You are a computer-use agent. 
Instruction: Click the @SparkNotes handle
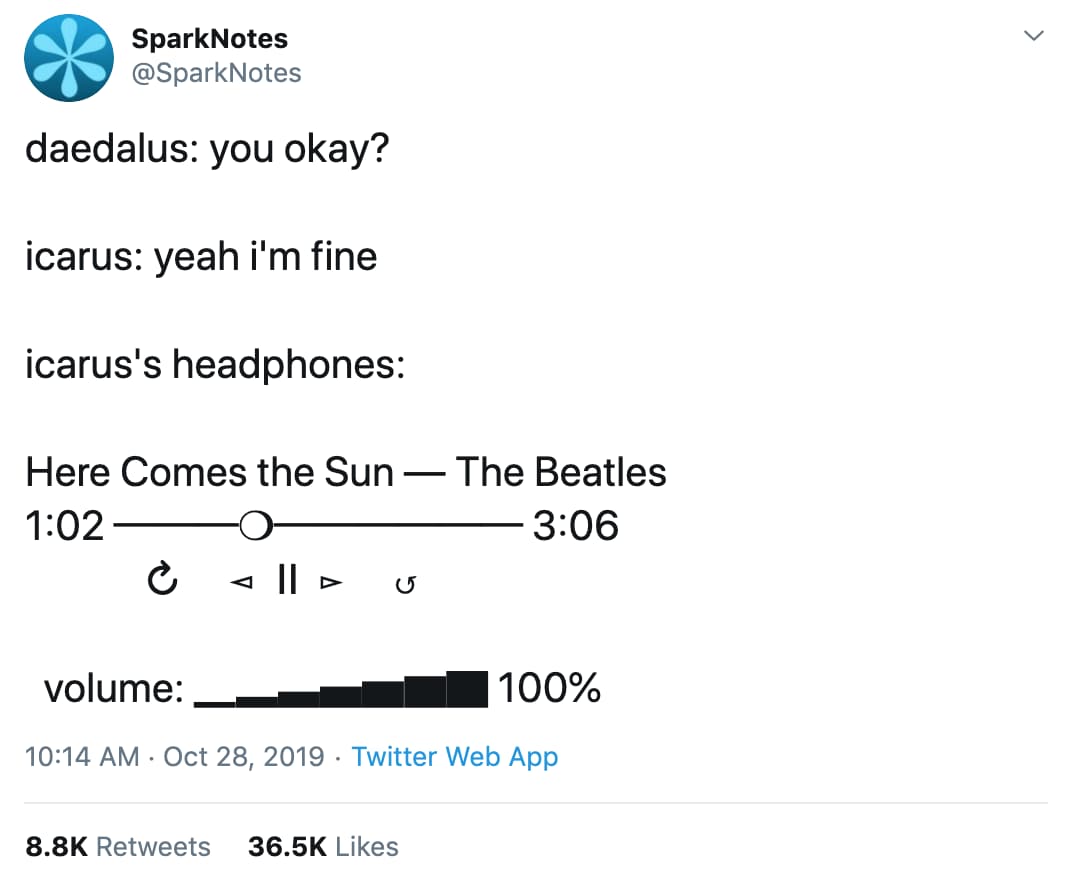(217, 72)
